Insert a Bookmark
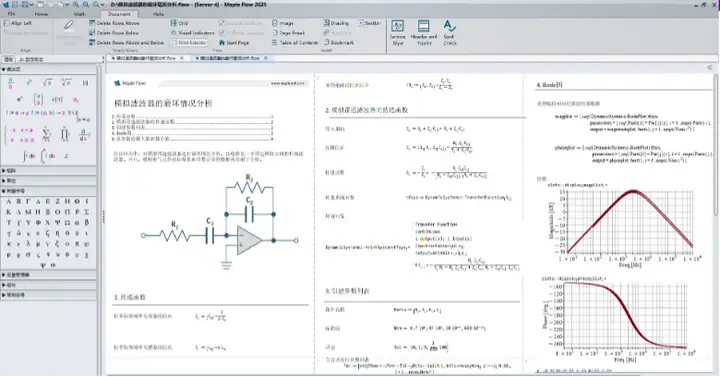Screen dimensions: 720x377 click(x=338, y=42)
